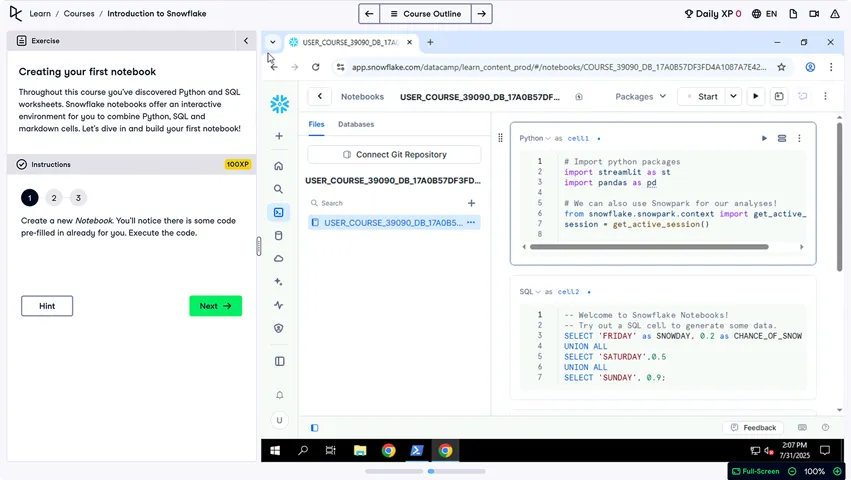Open Chrome profile avatar icon
The image size is (851, 480).
coord(810,67)
